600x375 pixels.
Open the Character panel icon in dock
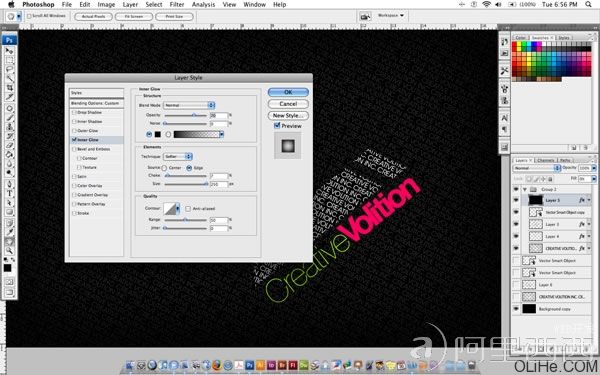click(505, 118)
